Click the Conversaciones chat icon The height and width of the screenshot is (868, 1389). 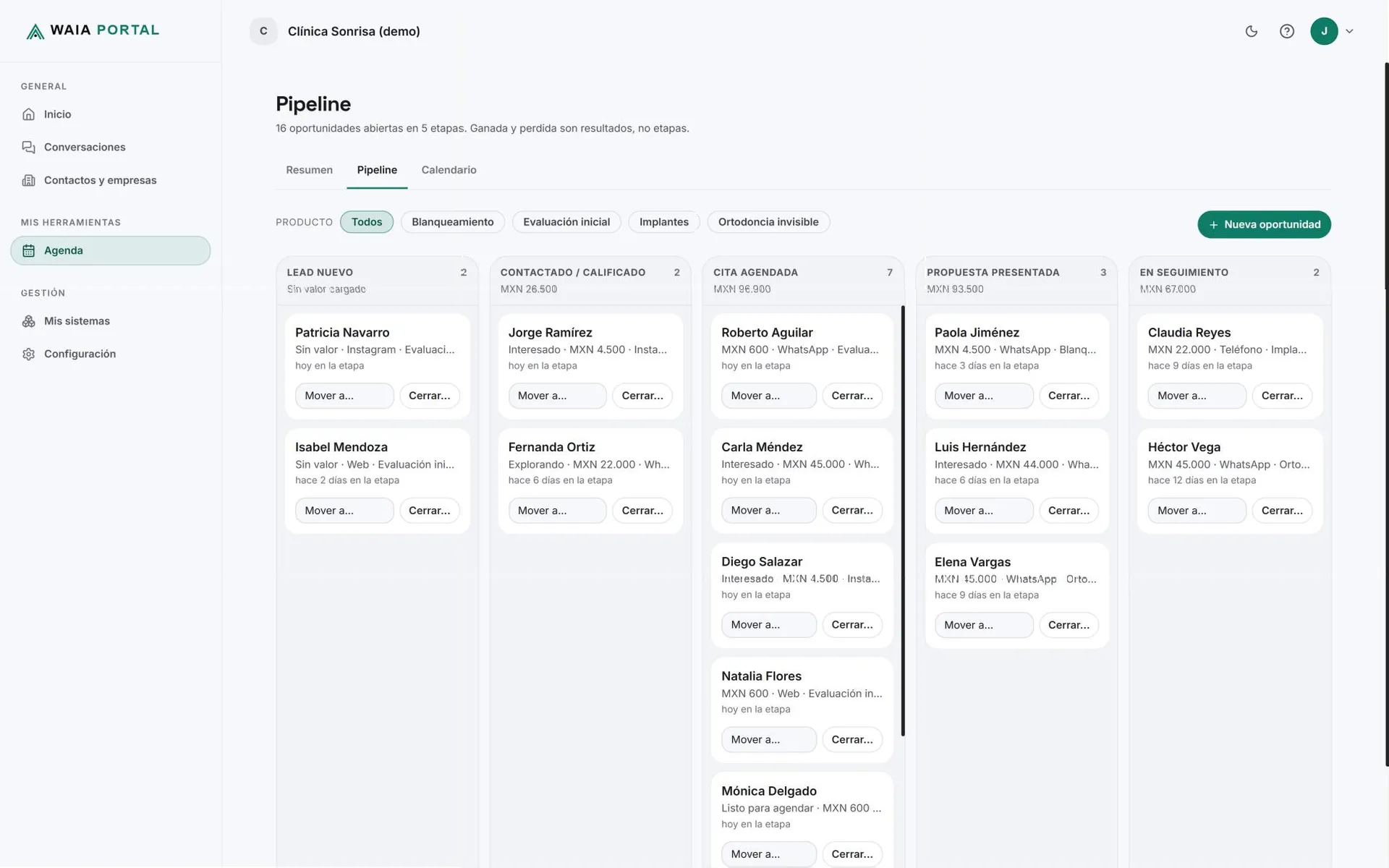click(x=28, y=147)
